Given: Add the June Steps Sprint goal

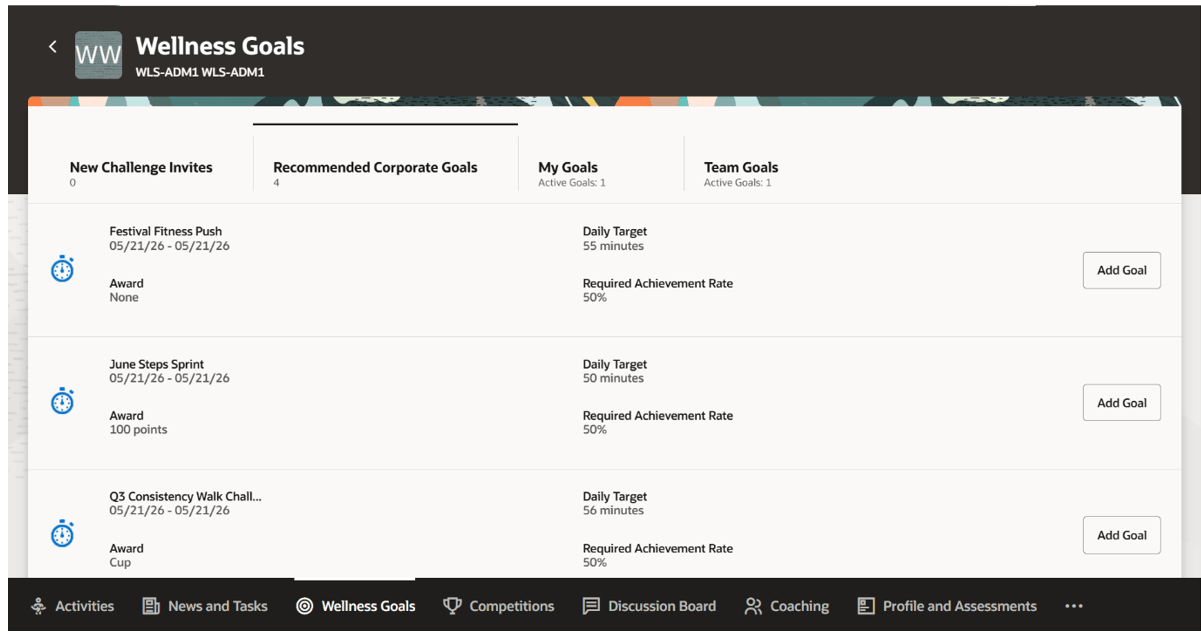Looking at the screenshot, I should coord(1121,403).
